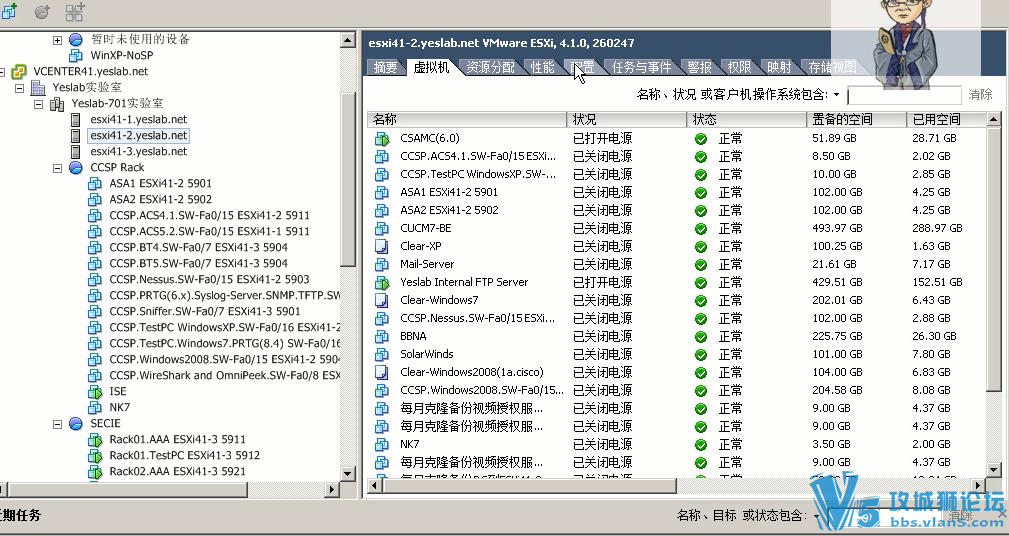Click down arrow of tree vertical scrollbar
Image resolution: width=1009 pixels, height=536 pixels.
coord(347,474)
